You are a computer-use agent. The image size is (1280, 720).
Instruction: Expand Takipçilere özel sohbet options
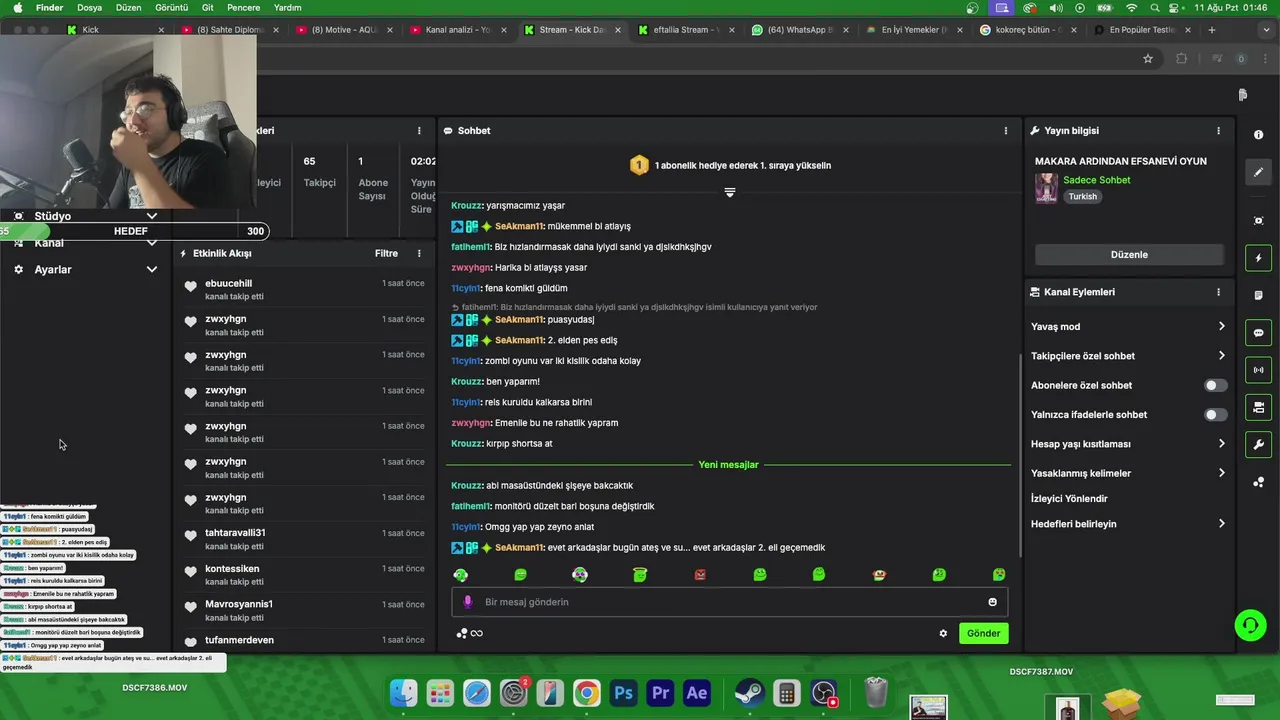coord(1128,356)
